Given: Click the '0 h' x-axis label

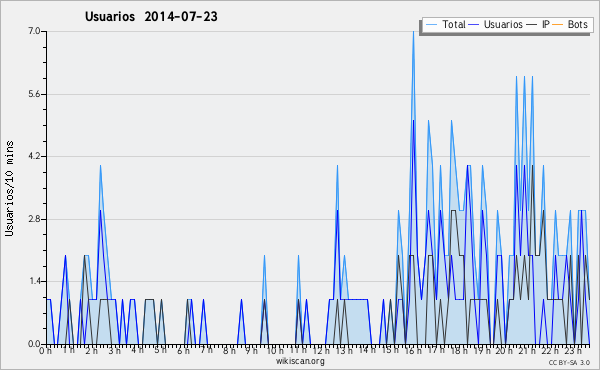Looking at the screenshot, I should [x=45, y=350].
